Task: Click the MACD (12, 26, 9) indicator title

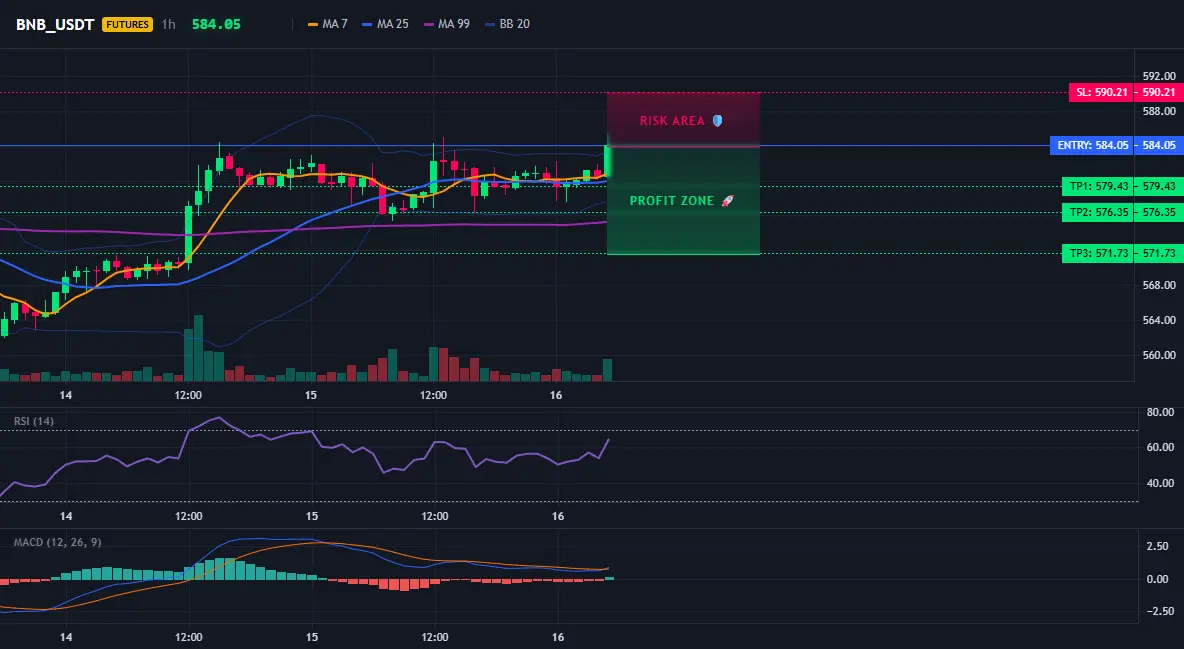Action: point(57,542)
